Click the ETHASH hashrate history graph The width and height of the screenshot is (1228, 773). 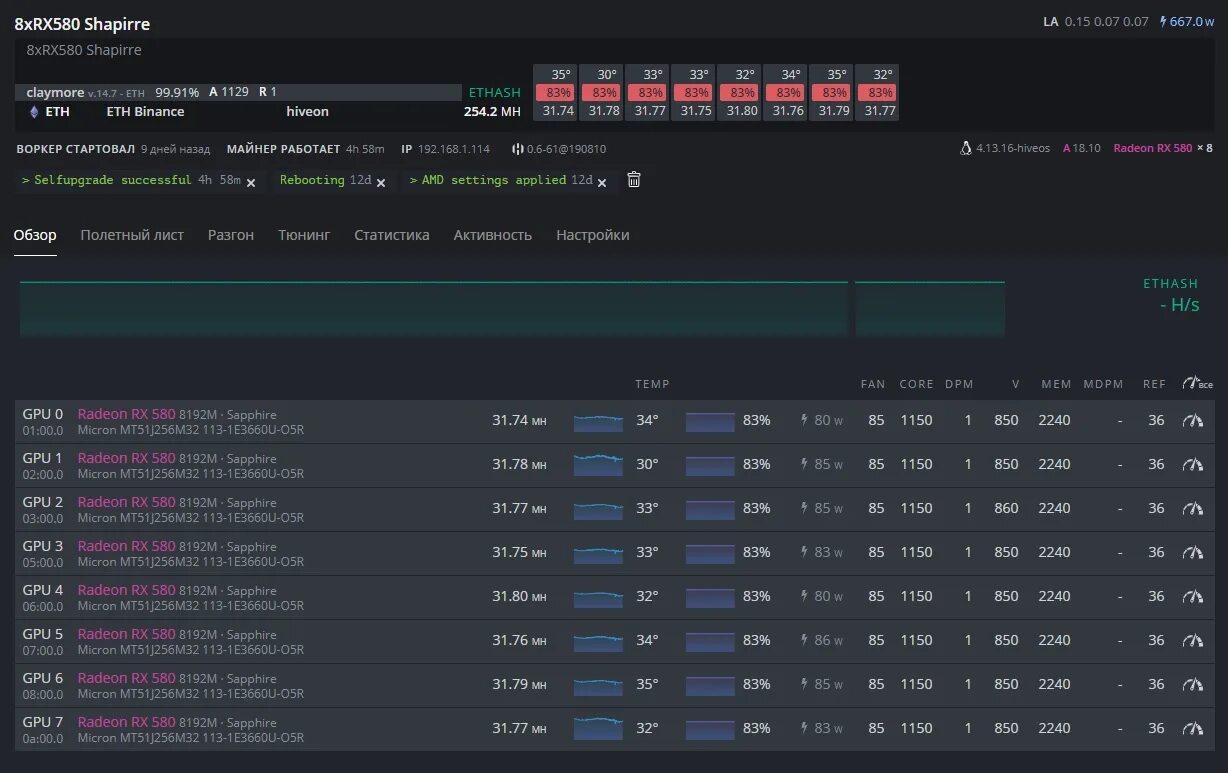point(512,308)
